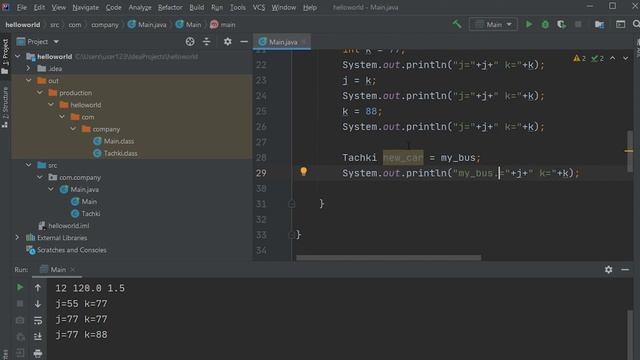
Task: Open the Build menu
Action: coord(196,7)
